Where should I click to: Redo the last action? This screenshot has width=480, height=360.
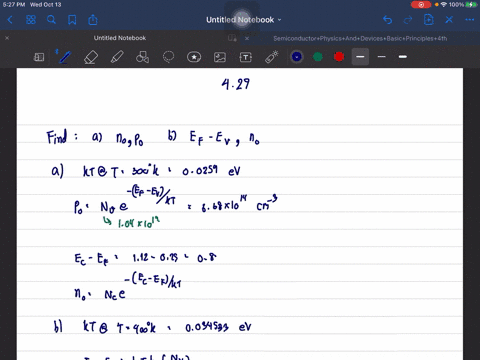[408, 20]
